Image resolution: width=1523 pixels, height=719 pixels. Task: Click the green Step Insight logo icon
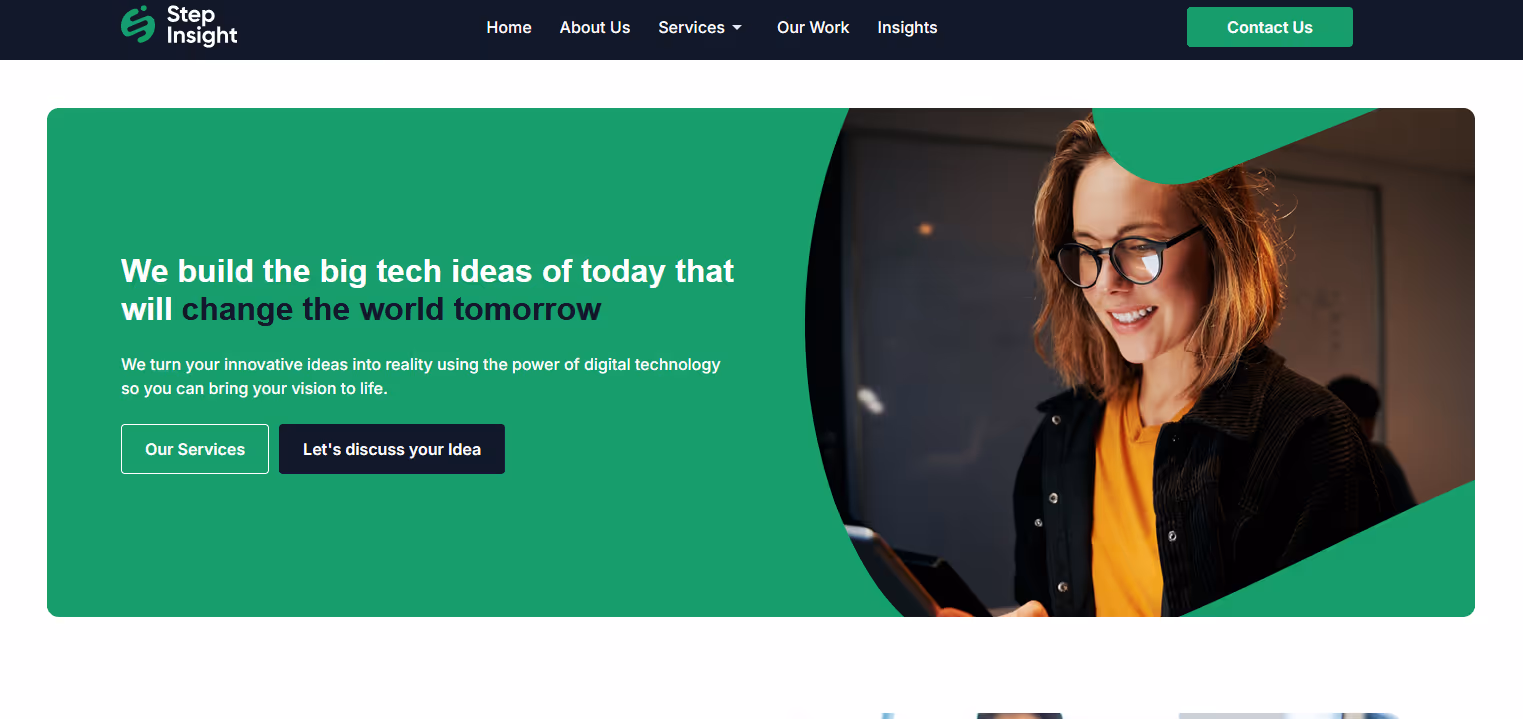click(138, 24)
